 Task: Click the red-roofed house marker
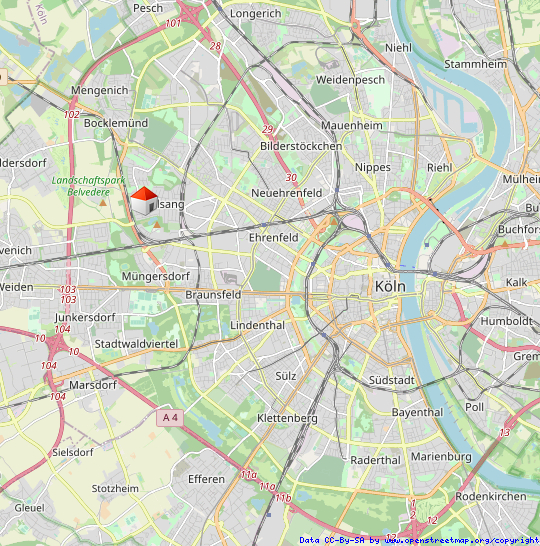[144, 201]
